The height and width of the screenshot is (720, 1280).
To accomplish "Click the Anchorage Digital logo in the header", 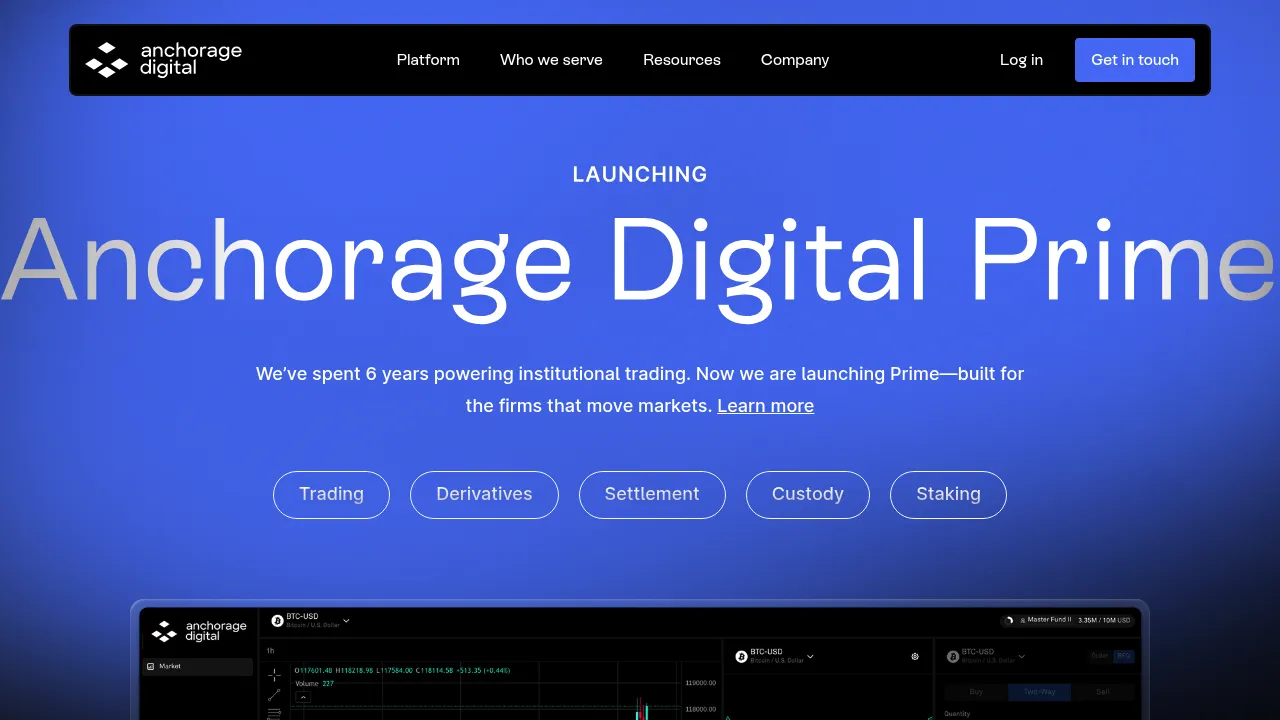I will (164, 60).
